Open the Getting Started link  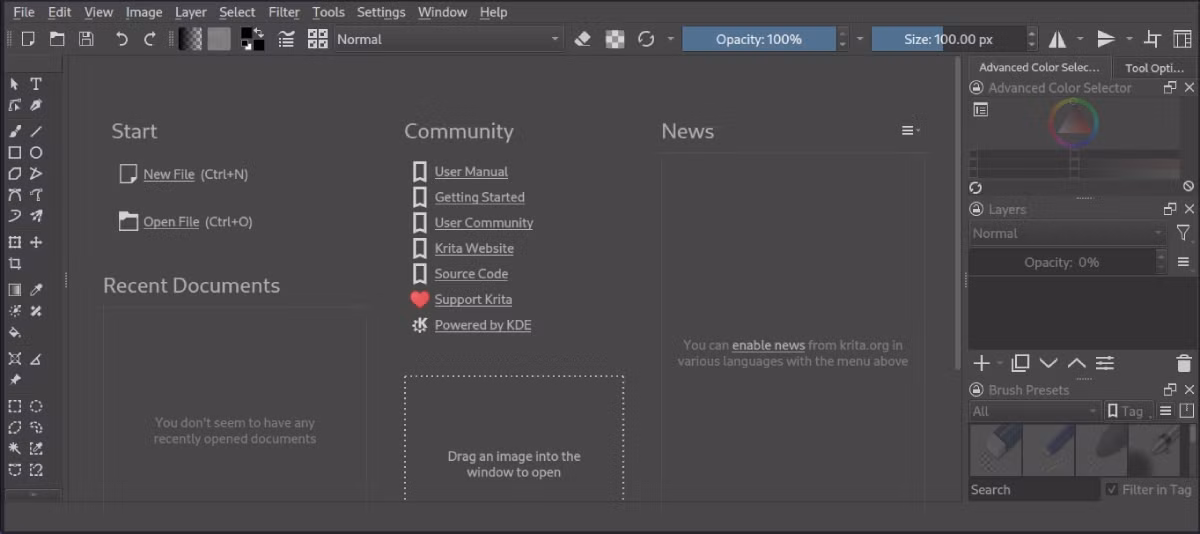[x=479, y=197]
